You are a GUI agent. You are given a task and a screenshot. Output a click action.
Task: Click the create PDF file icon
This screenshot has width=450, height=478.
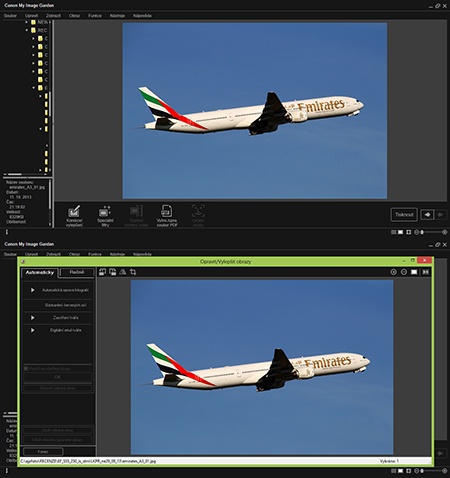(x=167, y=216)
